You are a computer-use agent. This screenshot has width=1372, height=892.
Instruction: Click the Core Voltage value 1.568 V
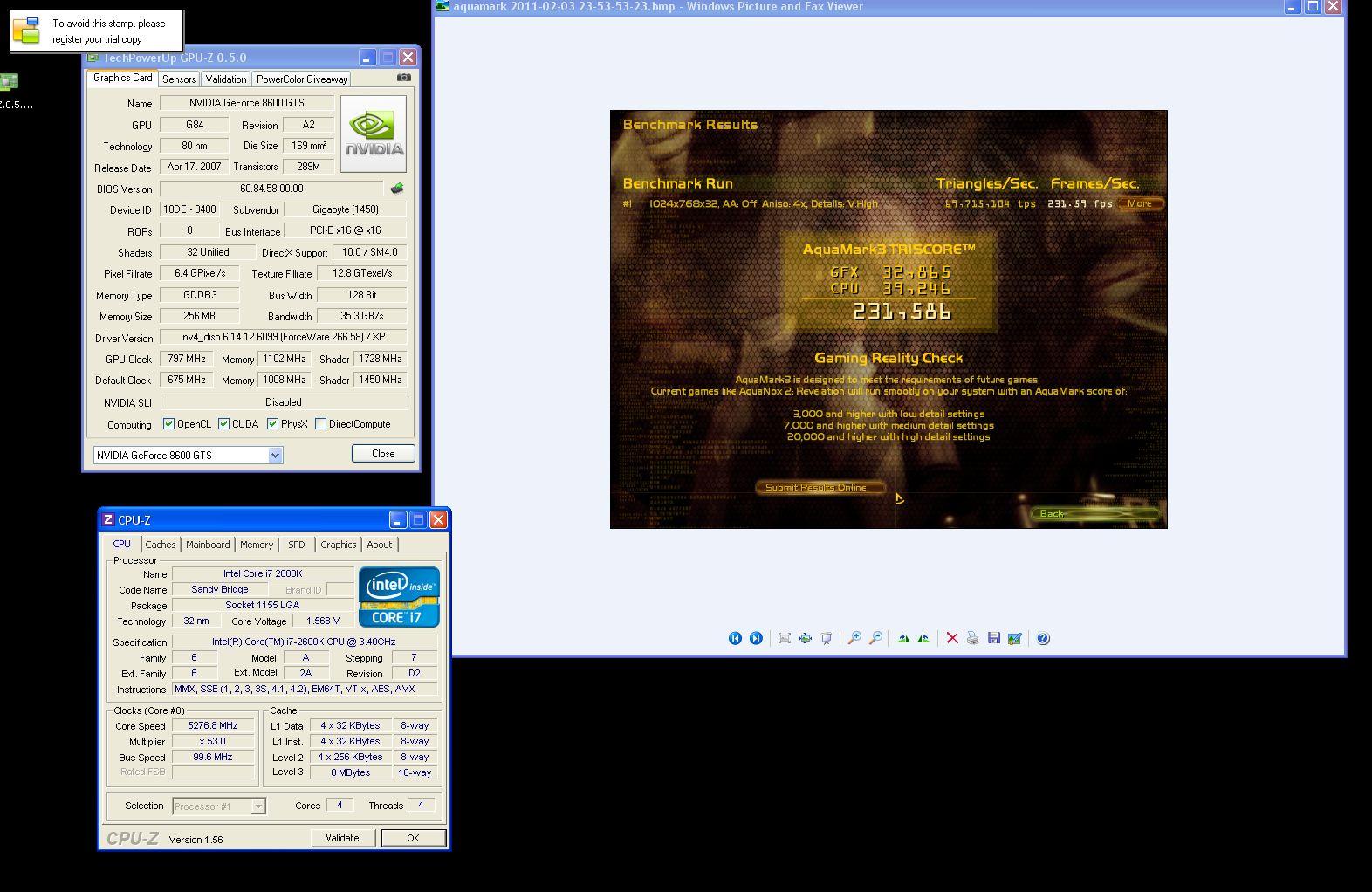coord(323,621)
